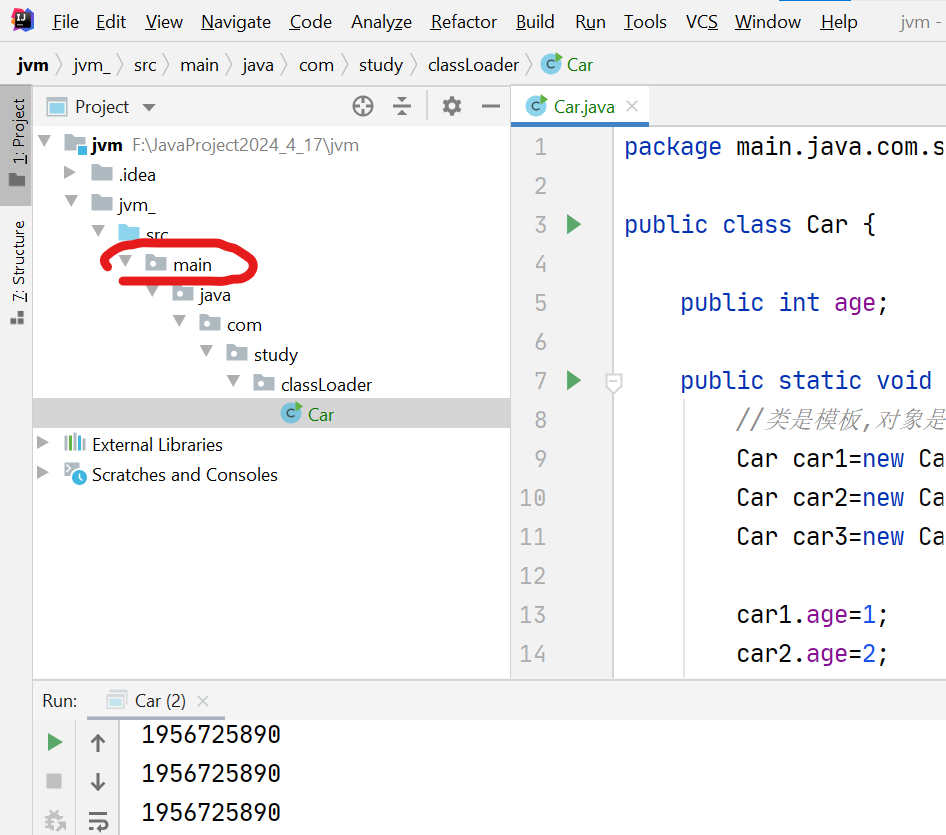Expand External Libraries node
The height and width of the screenshot is (835, 946).
pyautogui.click(x=43, y=444)
